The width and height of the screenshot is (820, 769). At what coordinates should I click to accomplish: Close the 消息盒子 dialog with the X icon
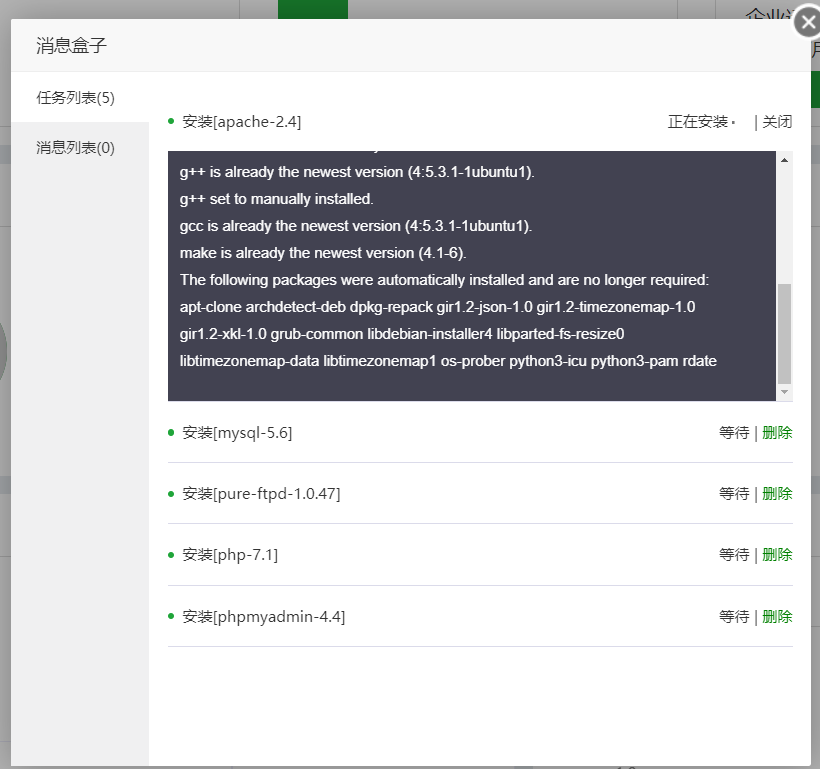point(808,23)
